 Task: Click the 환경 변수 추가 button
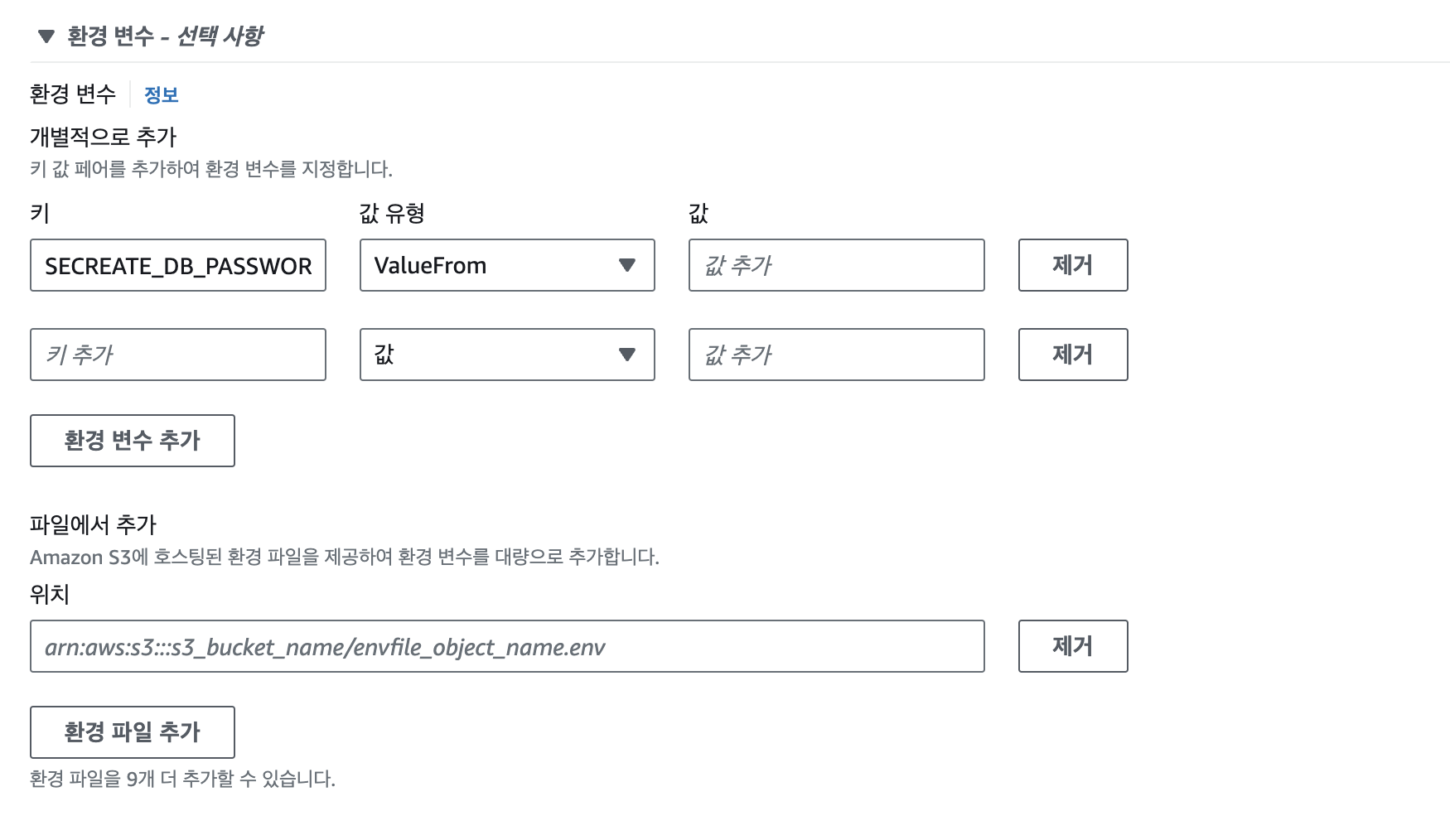point(133,441)
